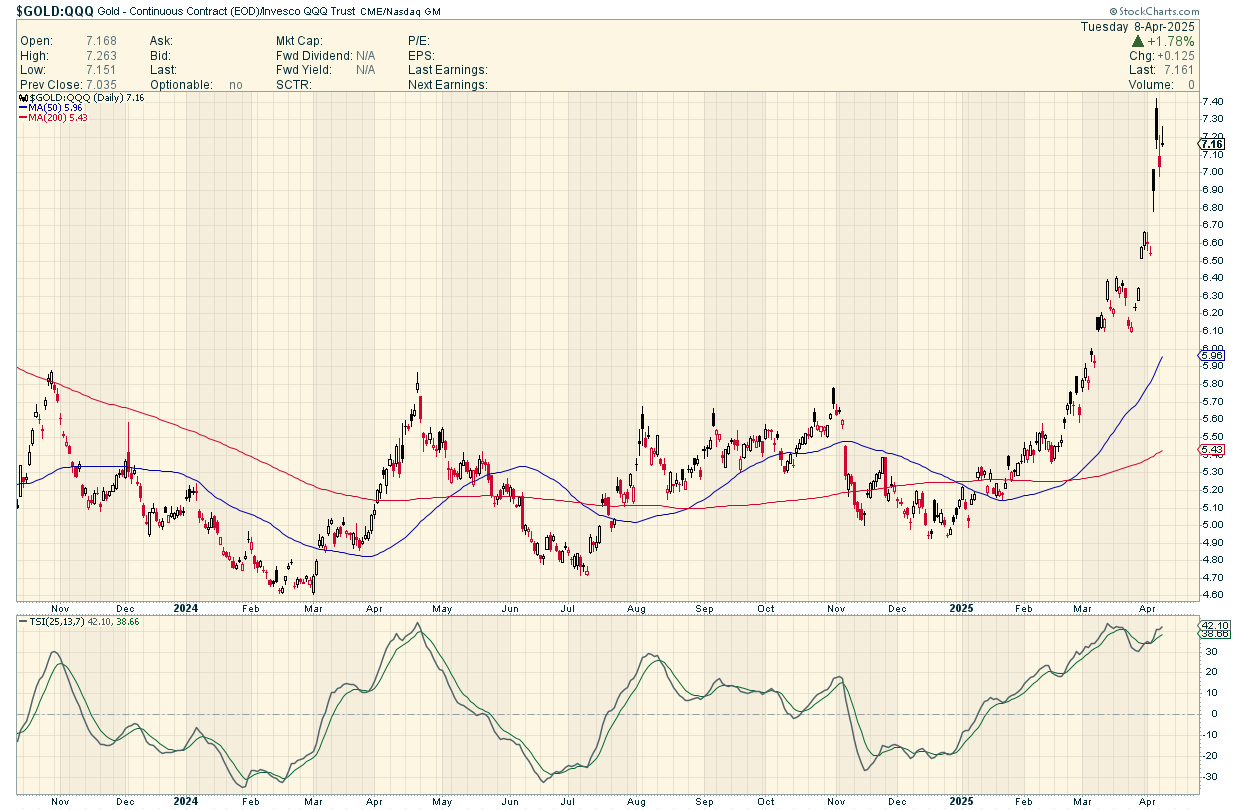
Task: Click the 4.90 price axis label
Action: pyautogui.click(x=1212, y=541)
